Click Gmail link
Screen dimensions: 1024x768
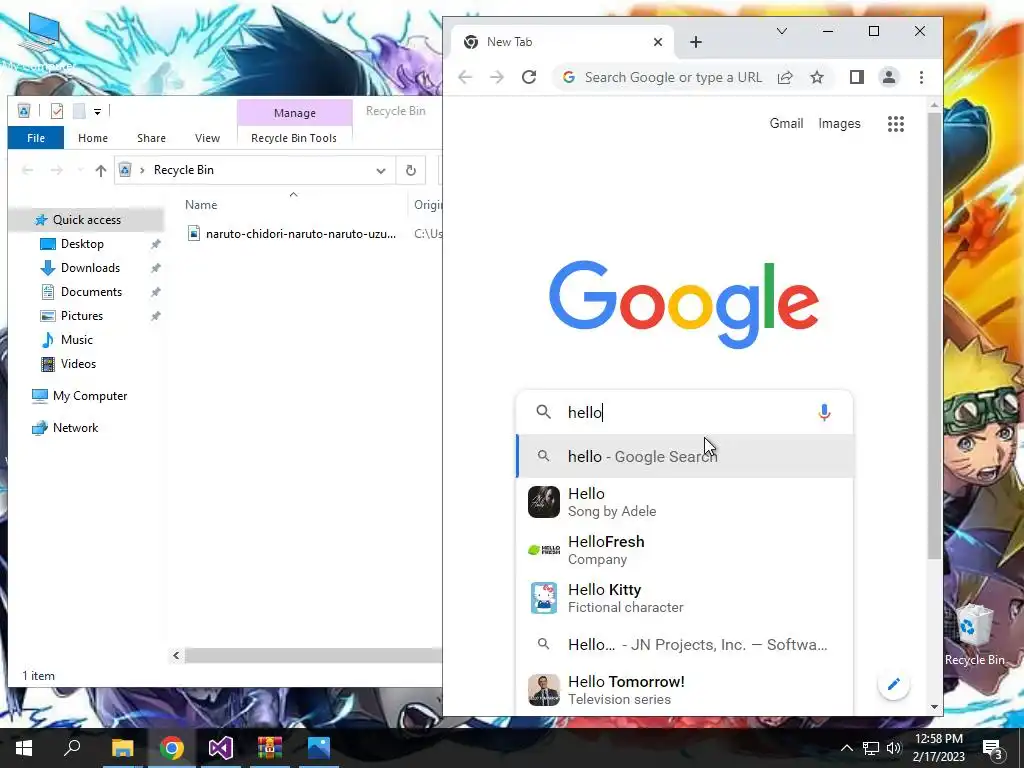click(786, 123)
